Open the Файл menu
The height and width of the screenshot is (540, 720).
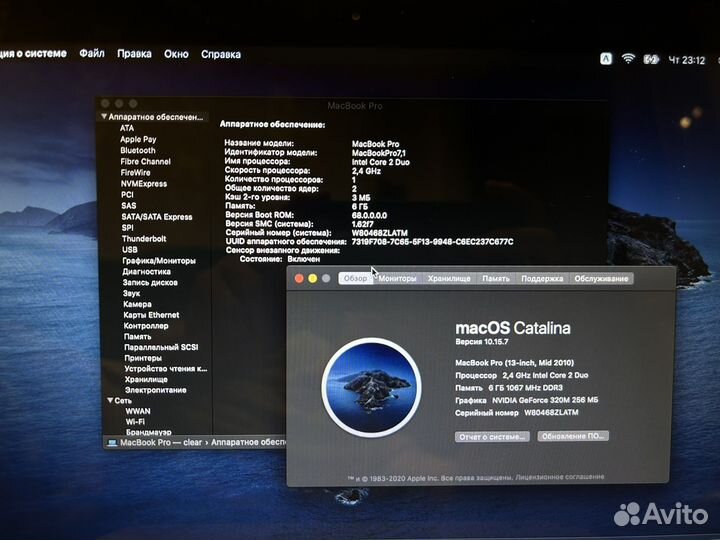click(92, 54)
